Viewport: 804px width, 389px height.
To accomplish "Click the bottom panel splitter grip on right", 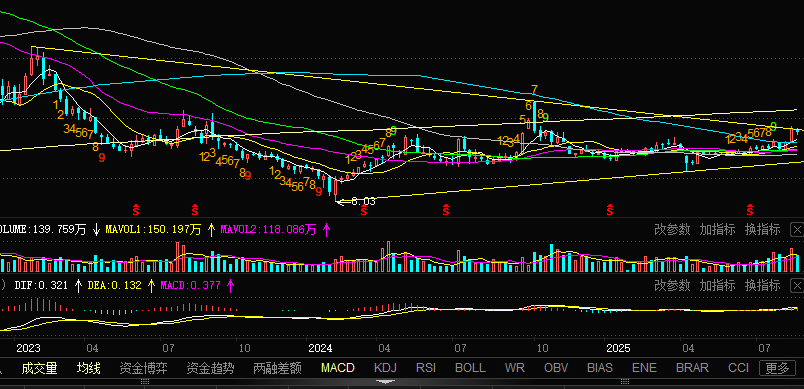I will (625, 381).
